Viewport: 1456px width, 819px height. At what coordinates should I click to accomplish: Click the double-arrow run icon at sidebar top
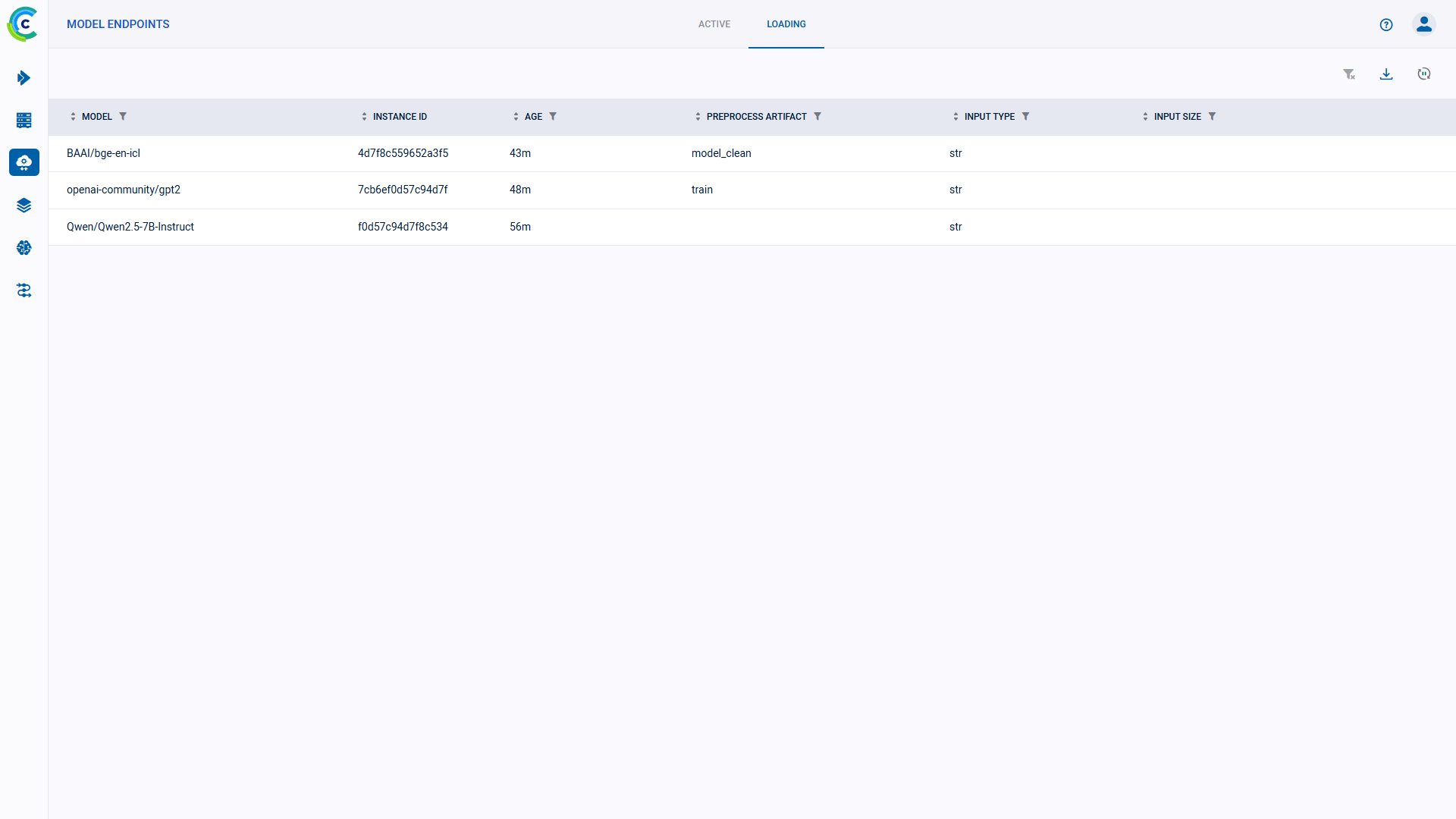(24, 77)
